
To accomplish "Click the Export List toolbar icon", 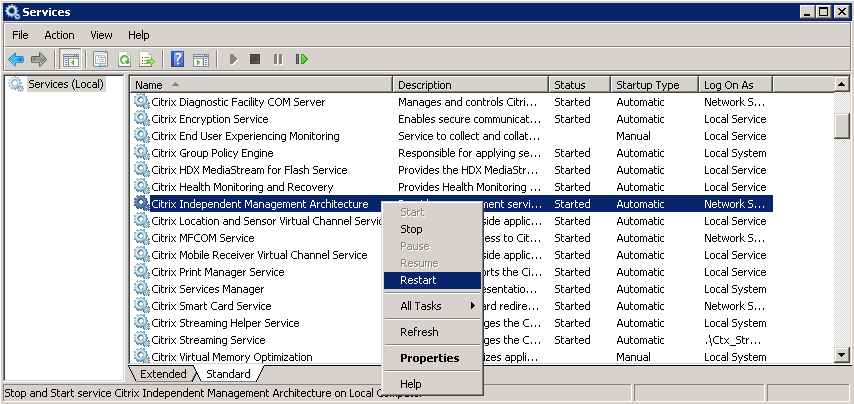I will (x=147, y=59).
